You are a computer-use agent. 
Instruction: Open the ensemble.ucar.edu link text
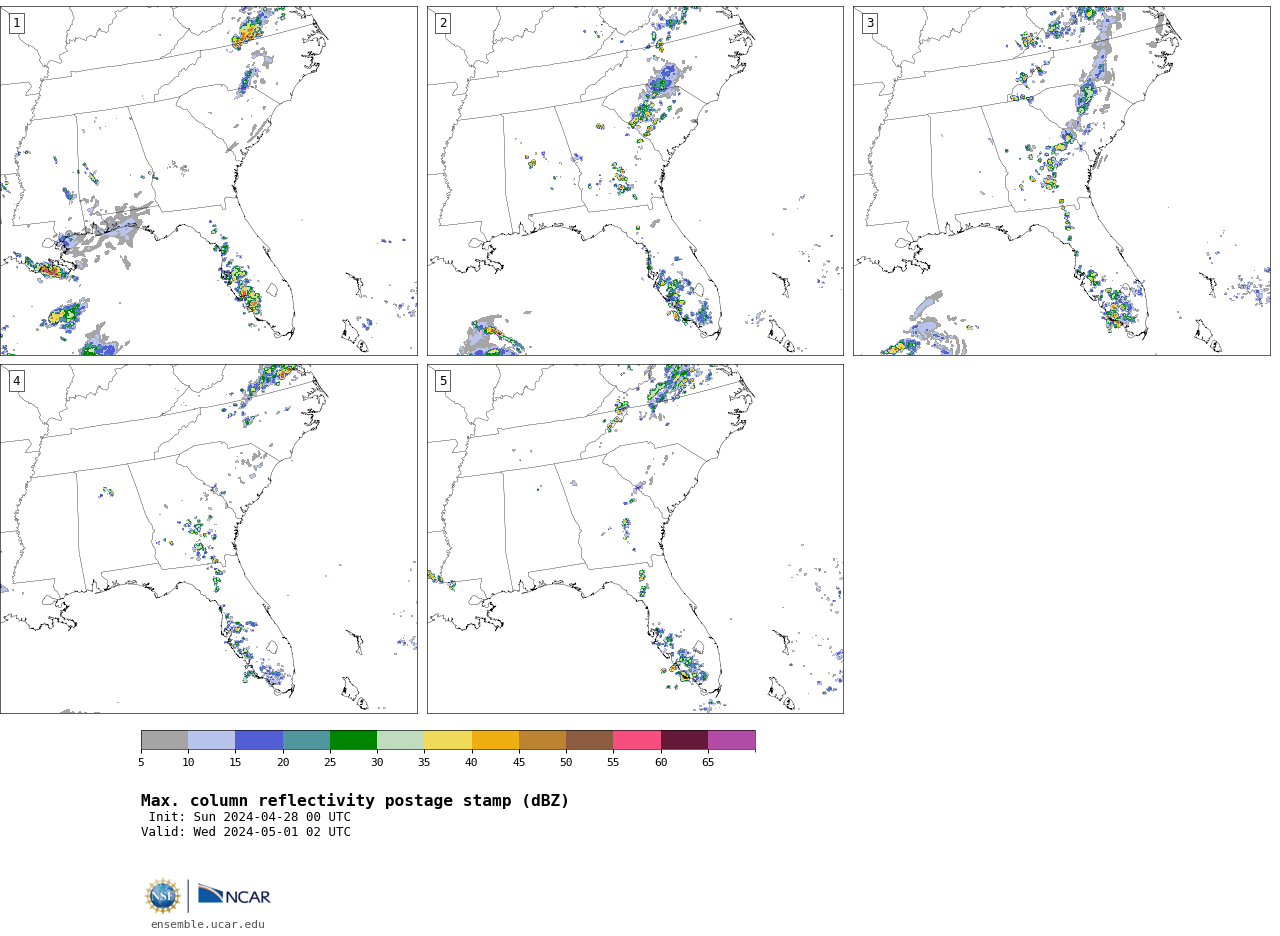click(x=208, y=925)
